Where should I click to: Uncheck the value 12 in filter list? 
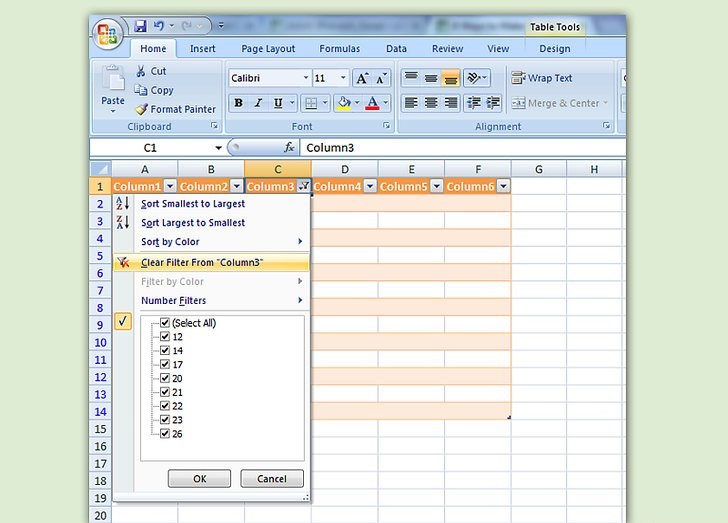(165, 336)
